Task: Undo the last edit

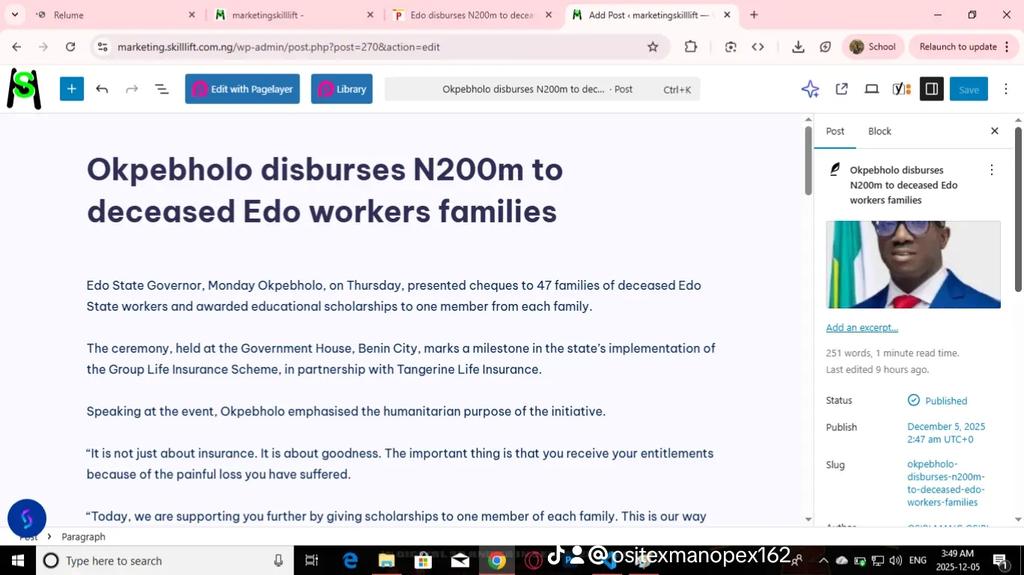Action: (x=102, y=89)
